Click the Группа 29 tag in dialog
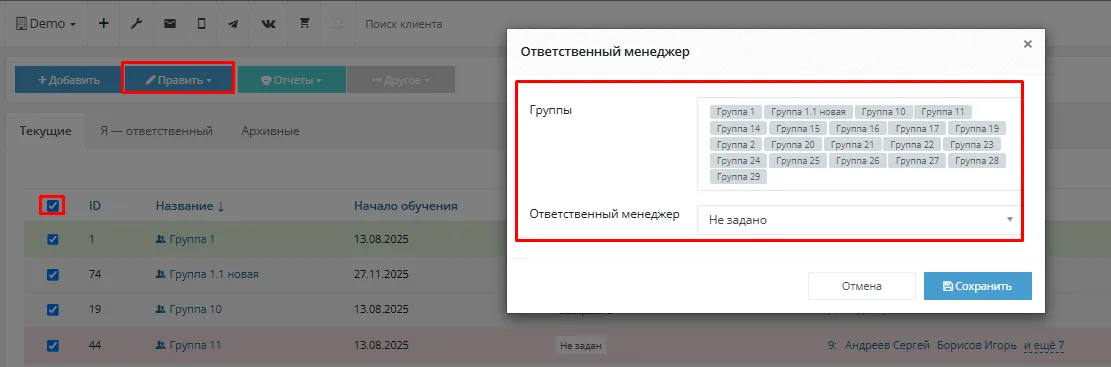The width and height of the screenshot is (1111, 367). (x=738, y=177)
